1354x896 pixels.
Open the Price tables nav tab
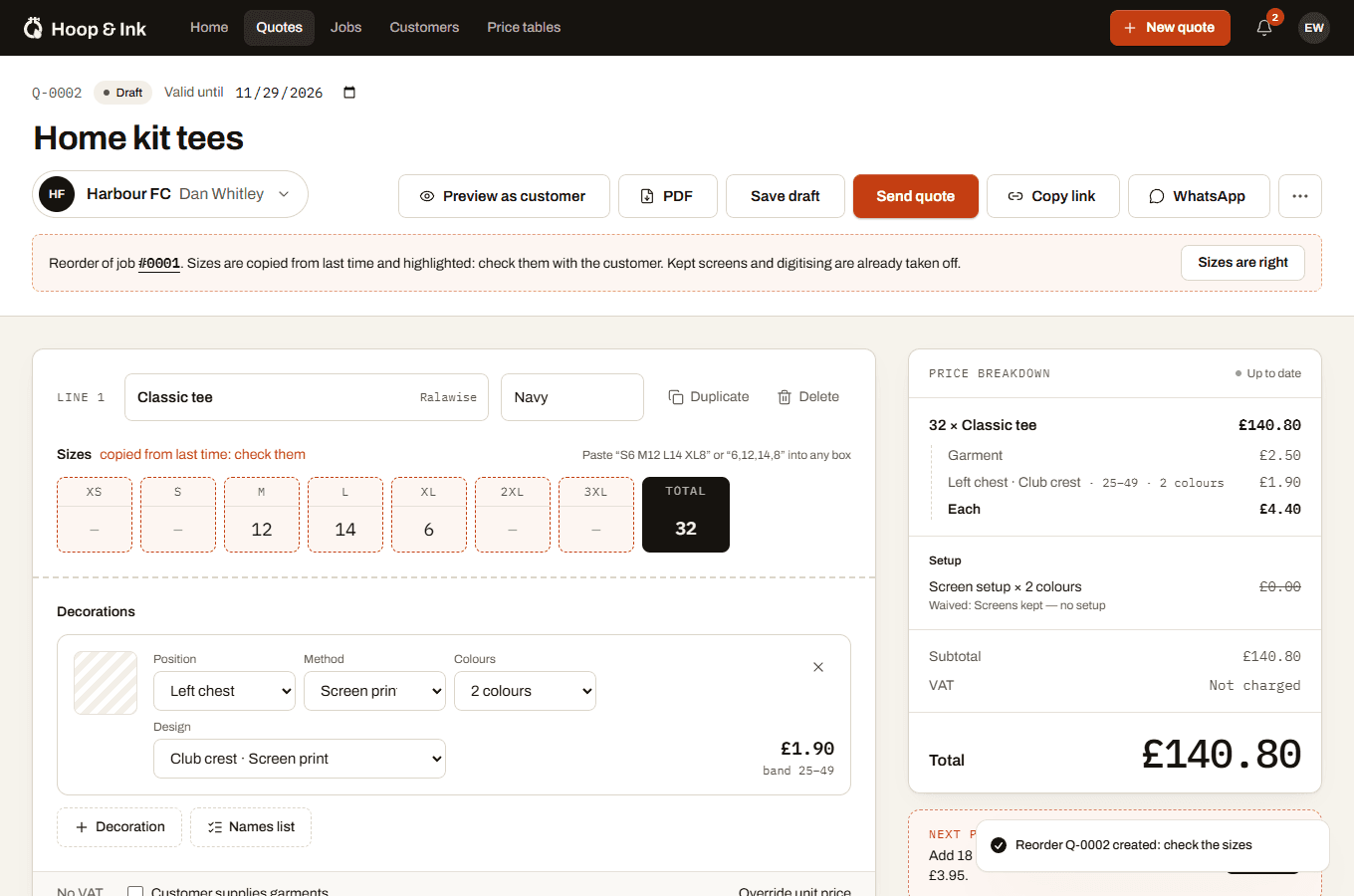pyautogui.click(x=524, y=28)
